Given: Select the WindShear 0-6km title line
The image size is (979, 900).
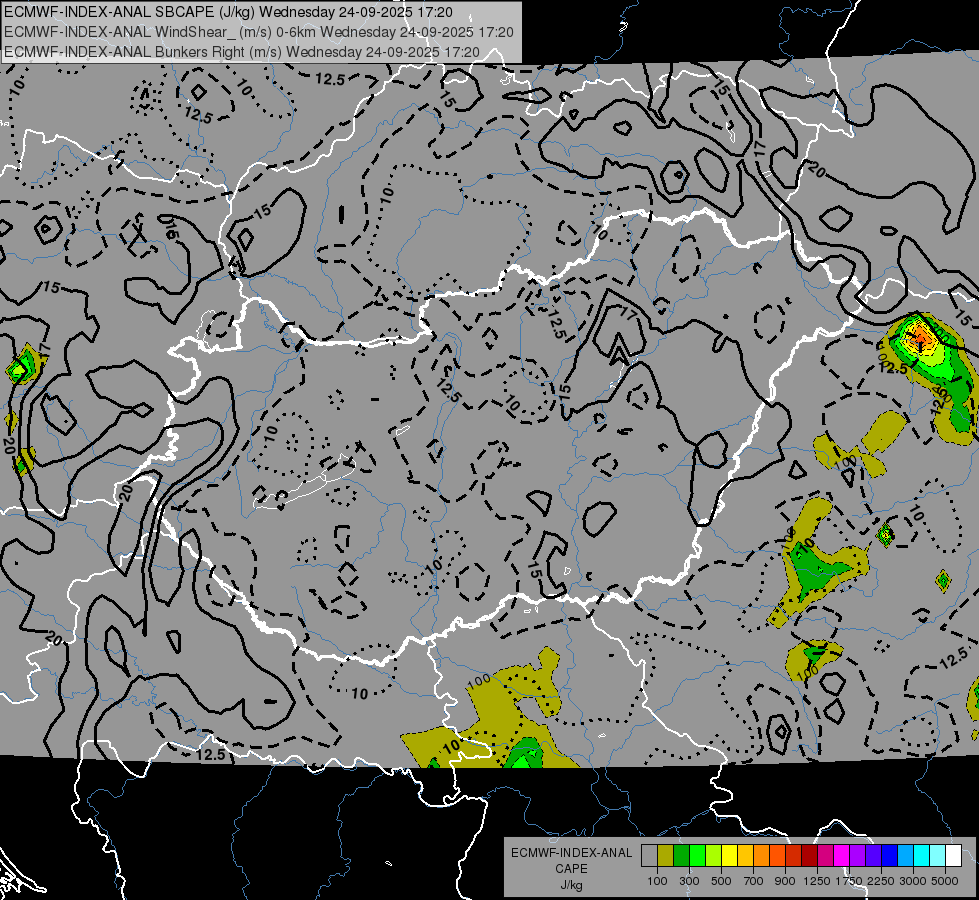Looking at the screenshot, I should click(x=258, y=32).
